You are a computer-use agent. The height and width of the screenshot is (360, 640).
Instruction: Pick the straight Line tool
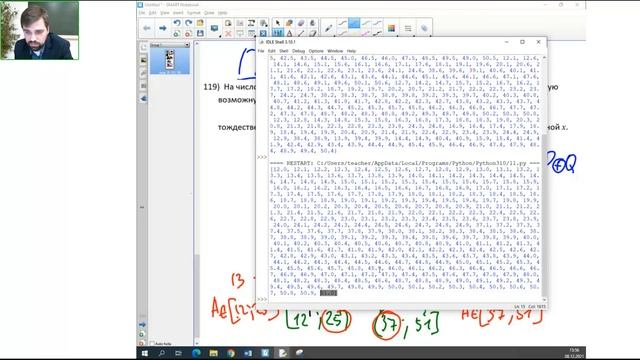tap(301, 33)
